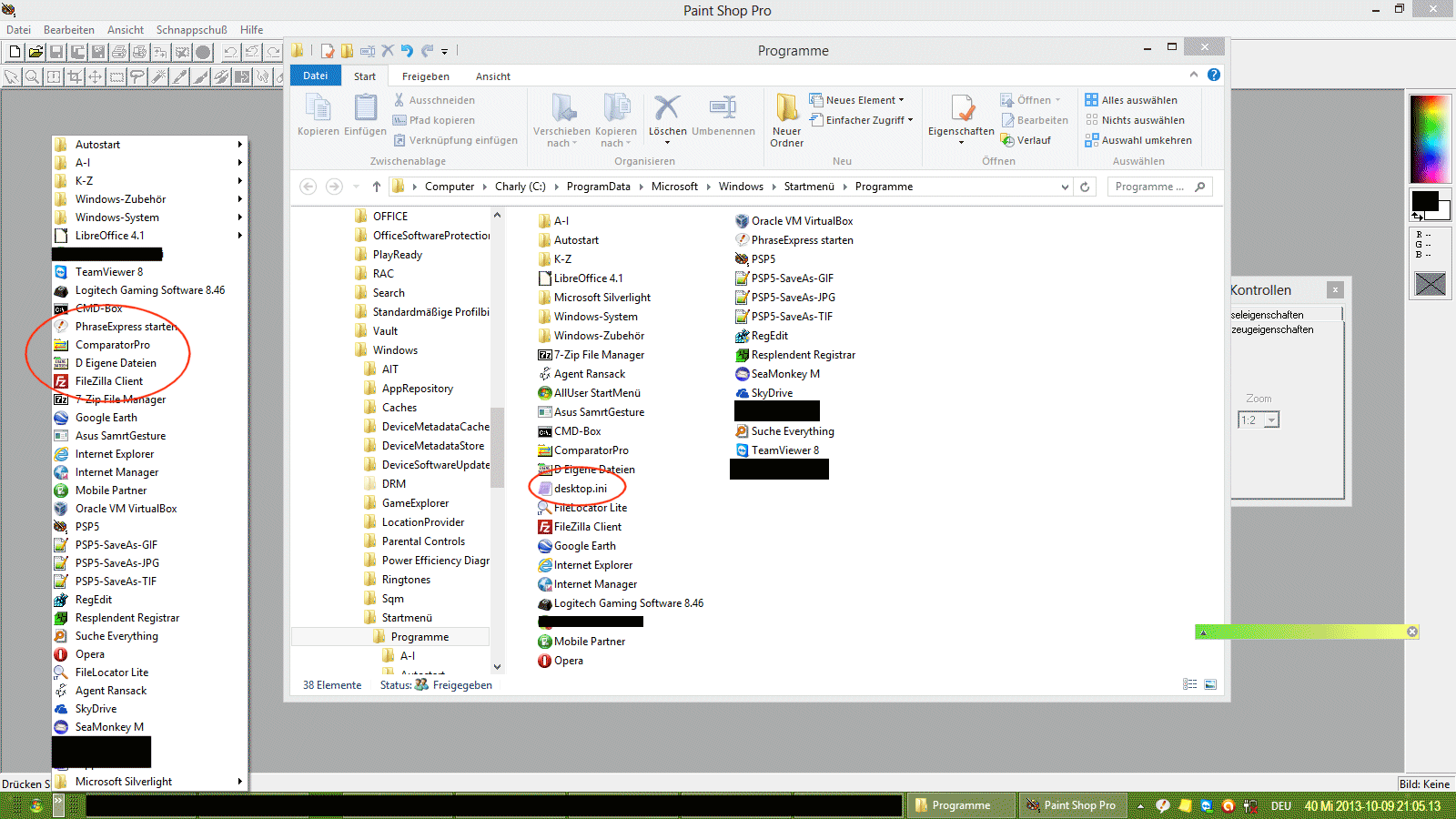This screenshot has width=1456, height=819.
Task: Customize quick access toolbar dropdown arrow
Action: click(x=444, y=52)
